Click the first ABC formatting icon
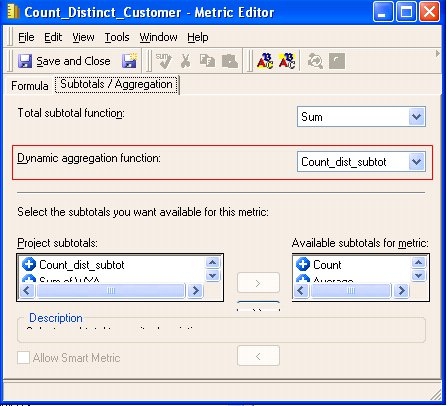 point(265,61)
